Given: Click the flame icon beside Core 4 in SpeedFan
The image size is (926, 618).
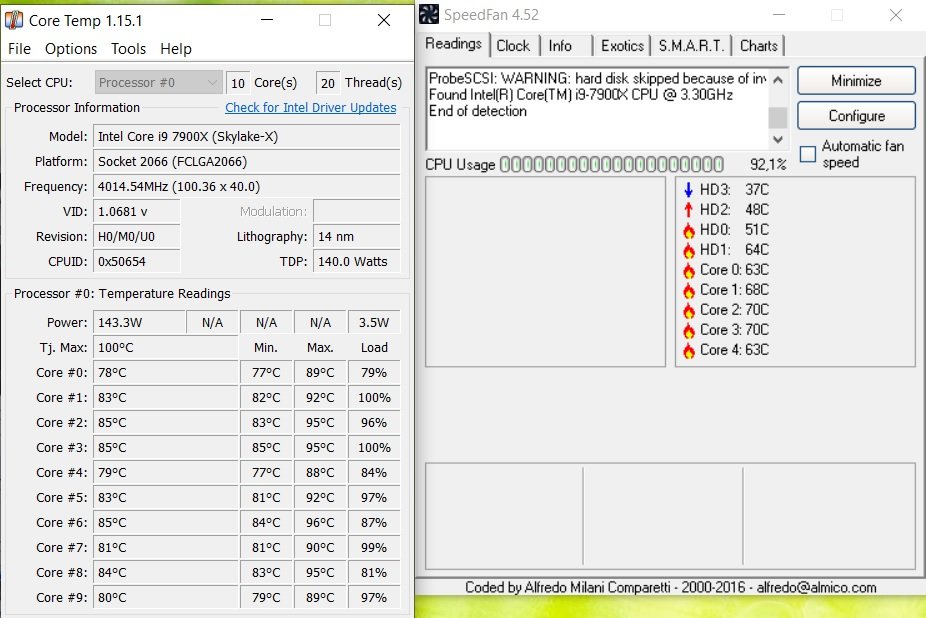Looking at the screenshot, I should click(689, 350).
